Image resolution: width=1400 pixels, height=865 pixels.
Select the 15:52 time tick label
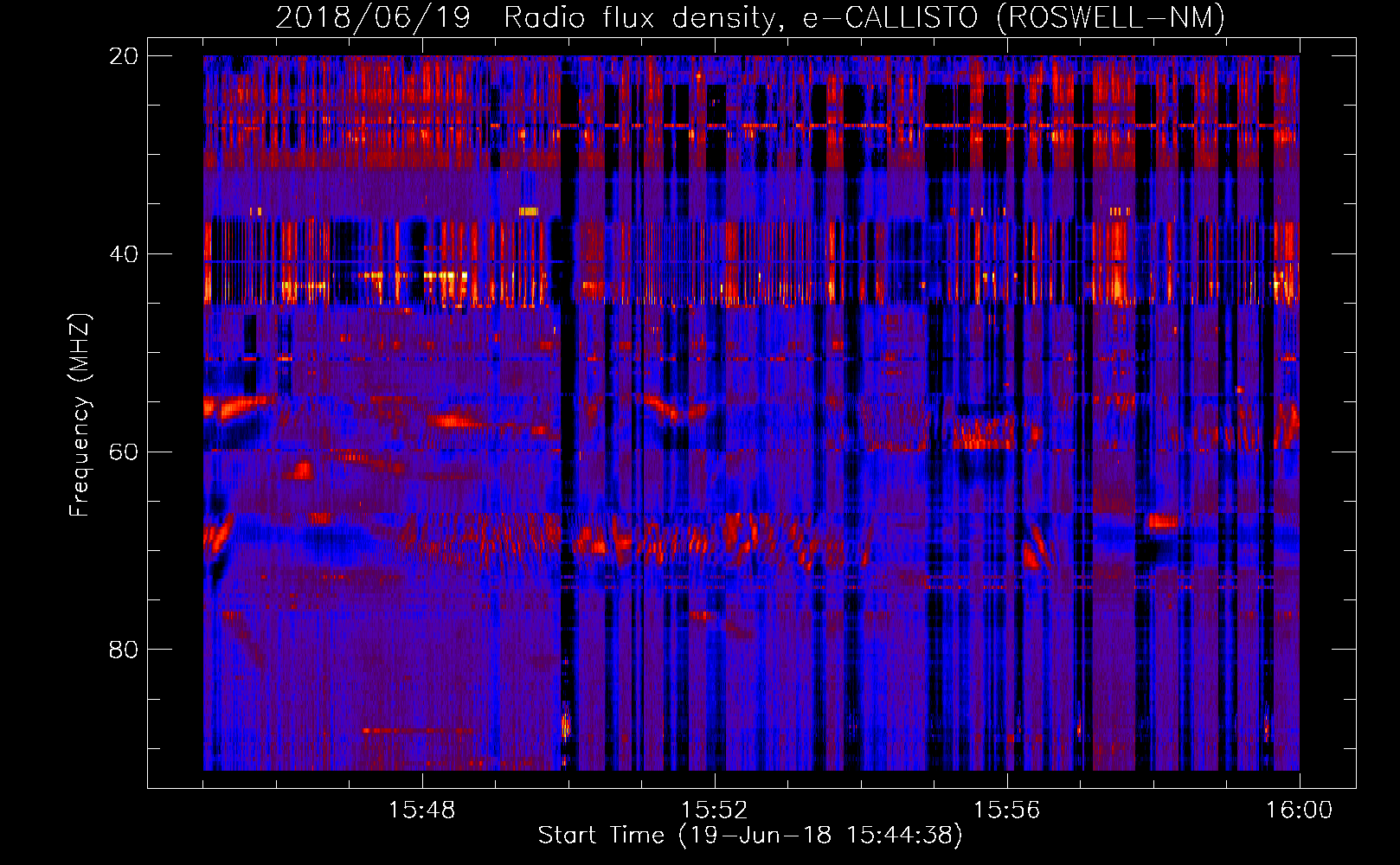click(714, 811)
